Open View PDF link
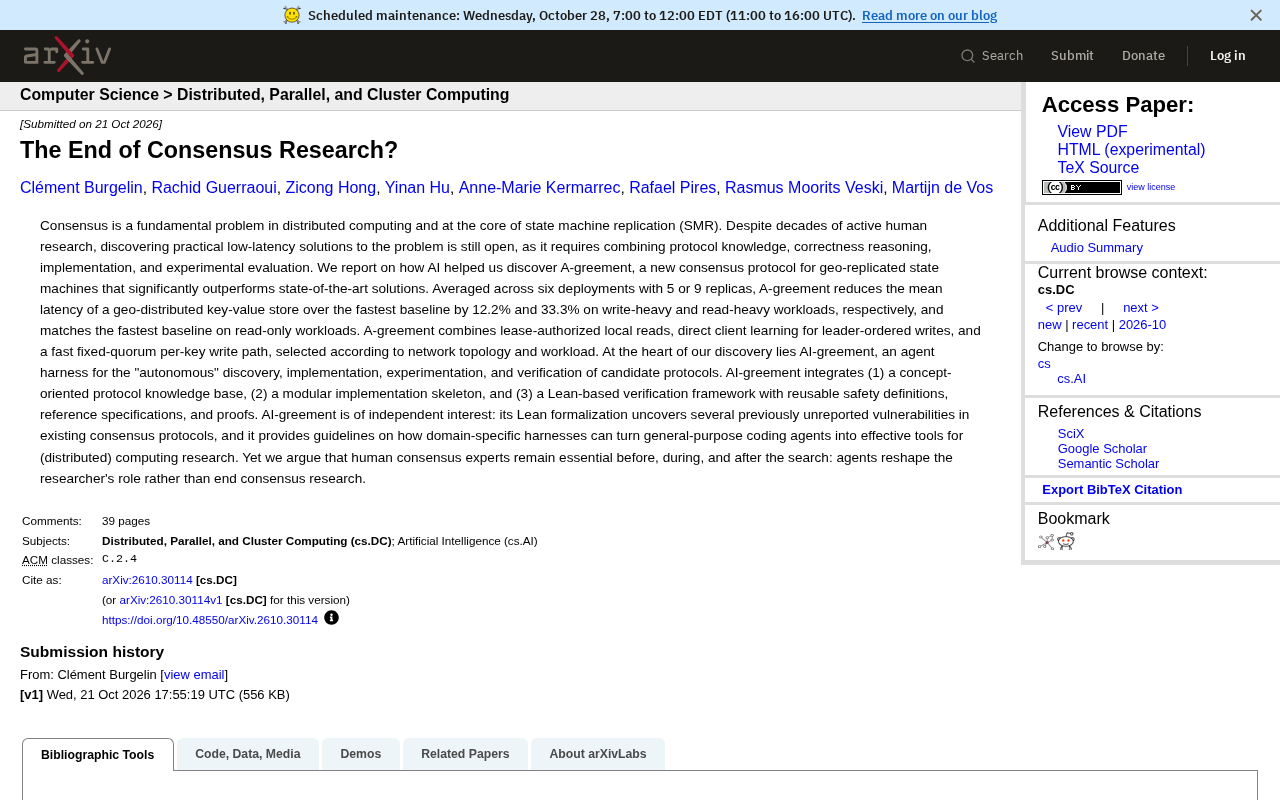Screen dimensions: 1280x800 point(1092,132)
